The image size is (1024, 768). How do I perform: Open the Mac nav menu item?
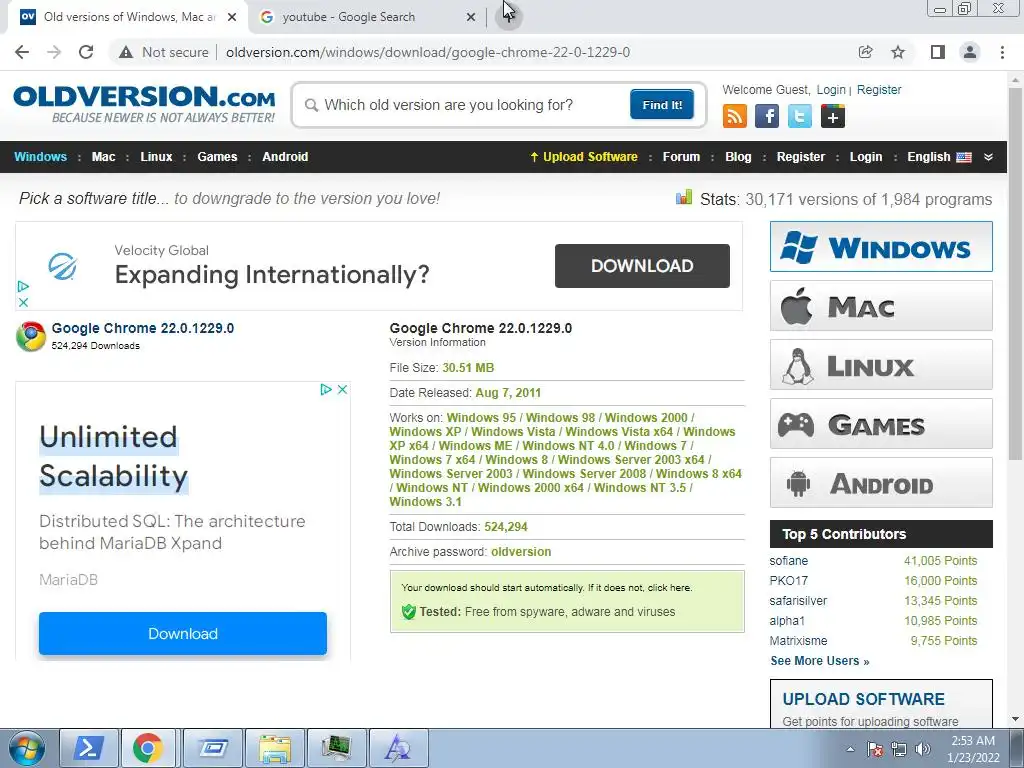103,157
